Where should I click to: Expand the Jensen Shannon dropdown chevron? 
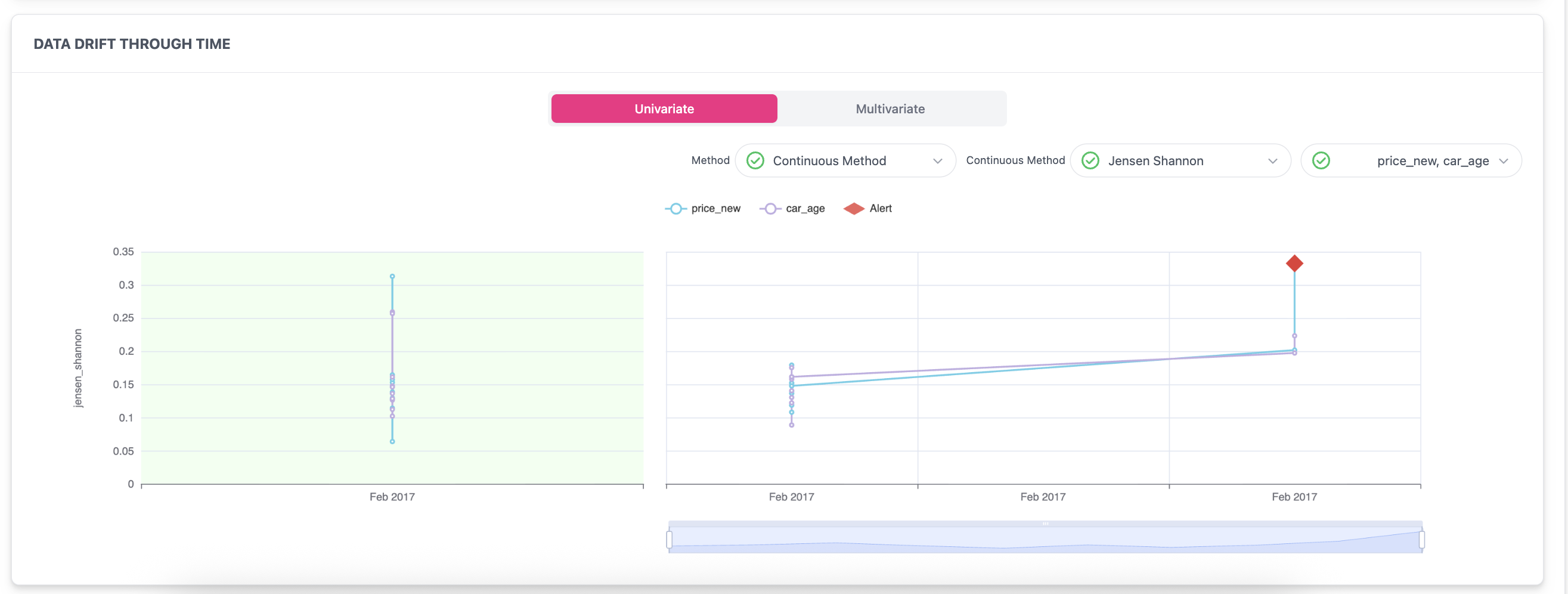coord(1272,161)
